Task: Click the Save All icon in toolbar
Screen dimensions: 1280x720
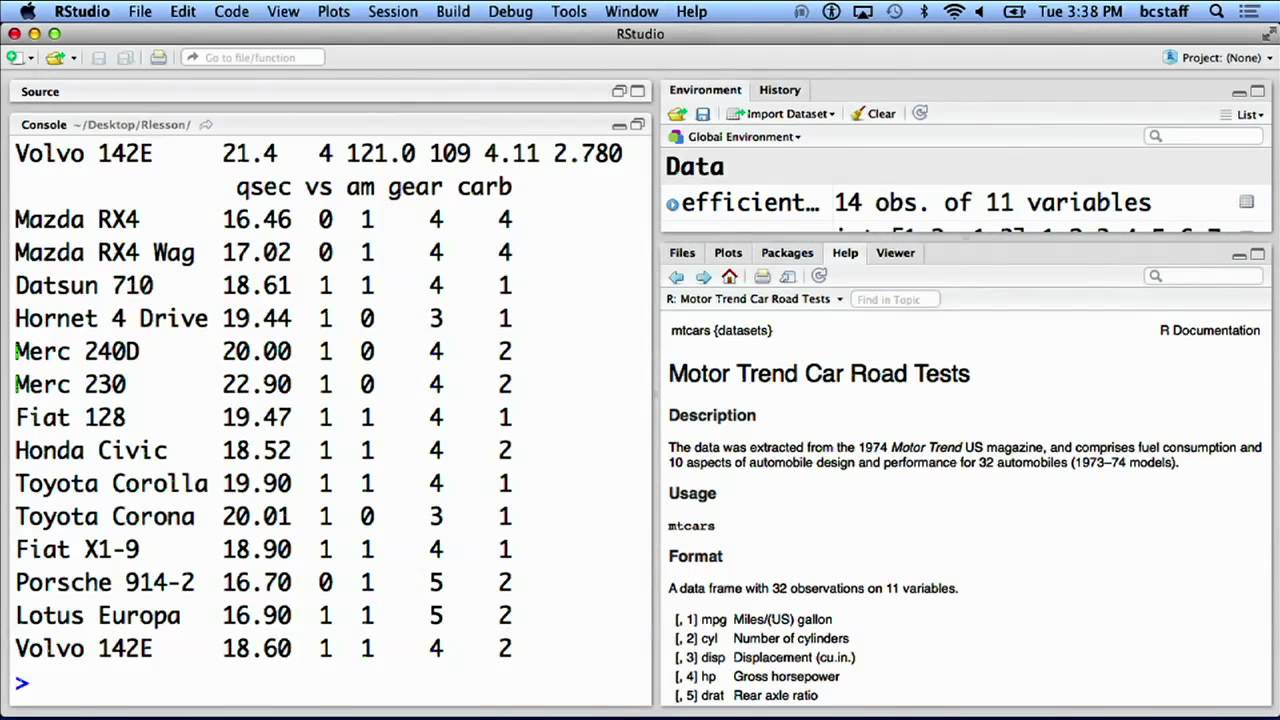Action: point(127,58)
